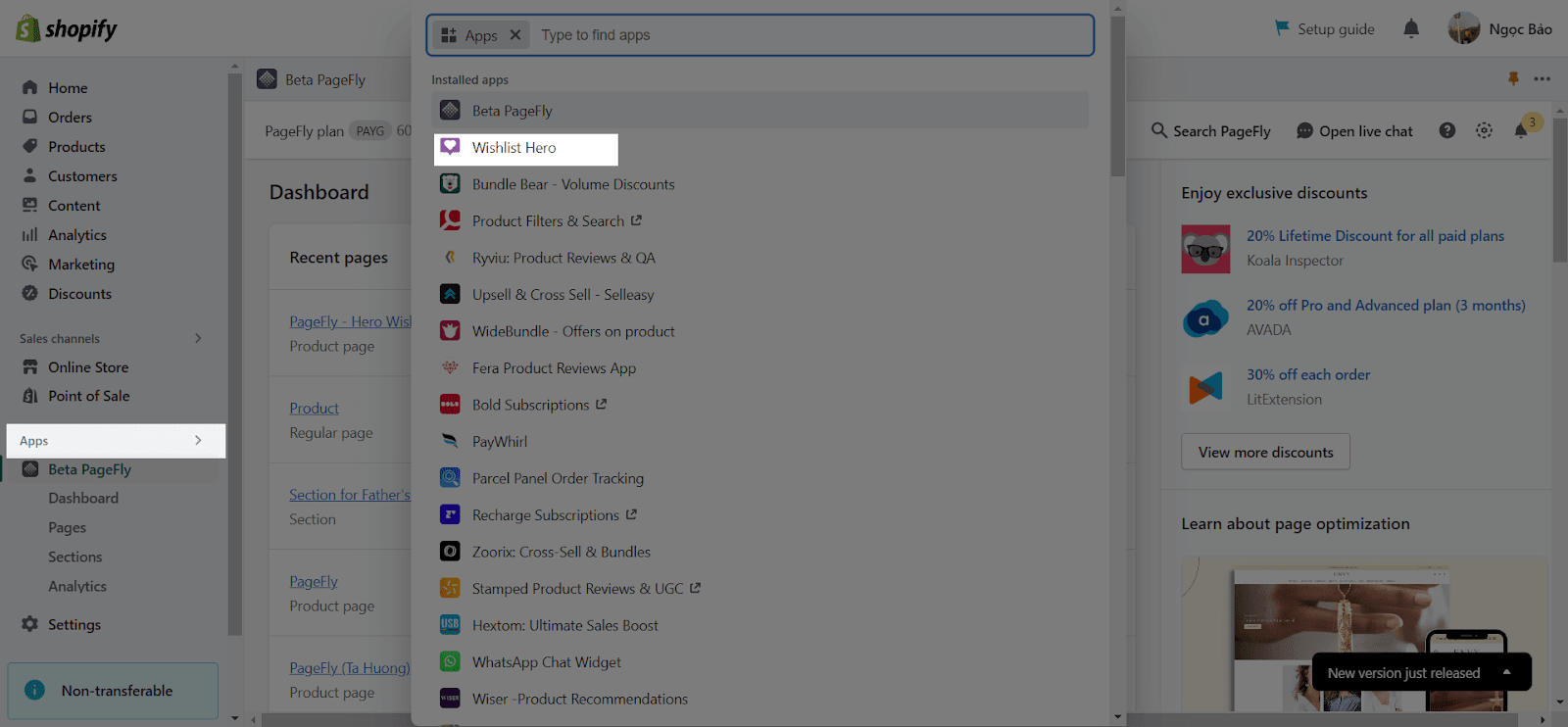Open the Home sidebar icon
1568x727 pixels.
[x=30, y=87]
